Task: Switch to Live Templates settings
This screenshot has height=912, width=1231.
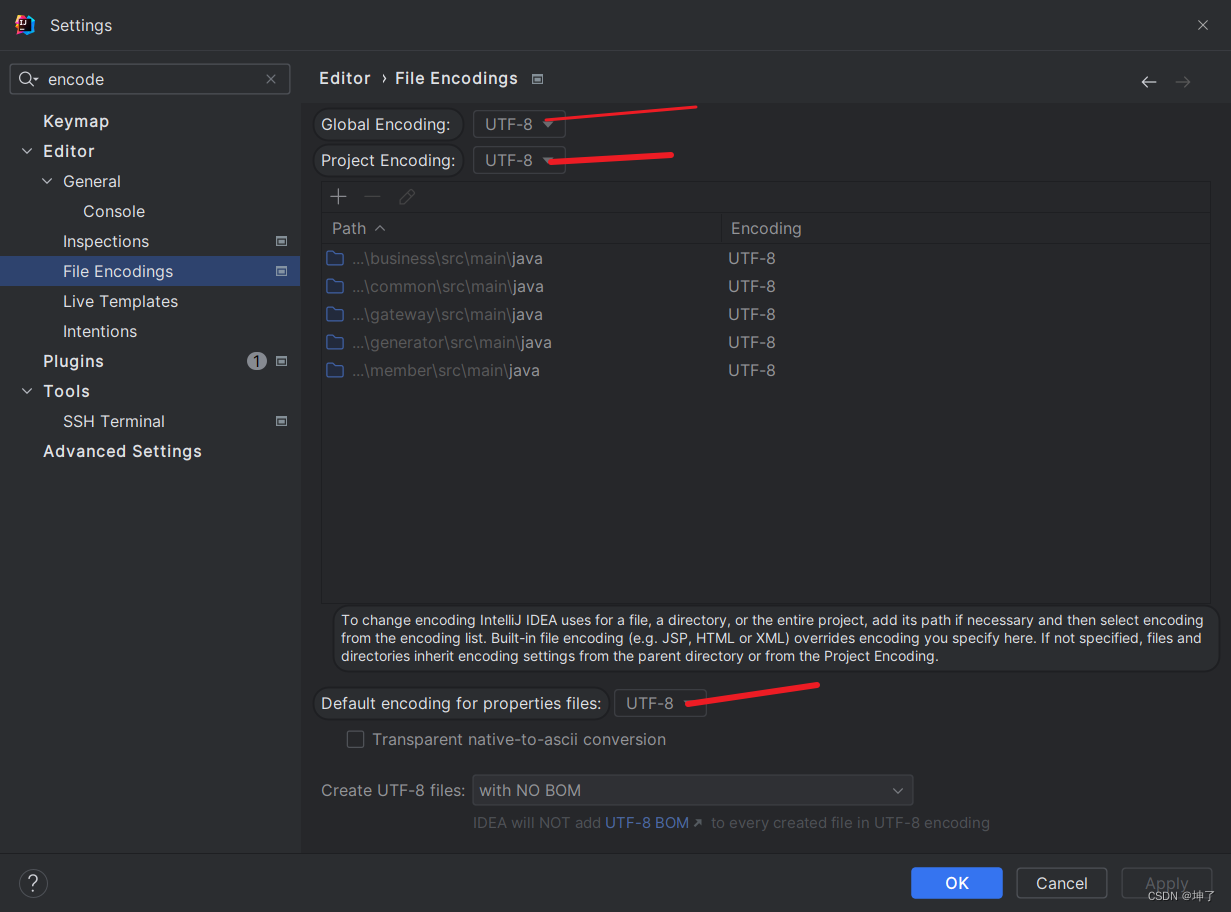Action: click(120, 301)
